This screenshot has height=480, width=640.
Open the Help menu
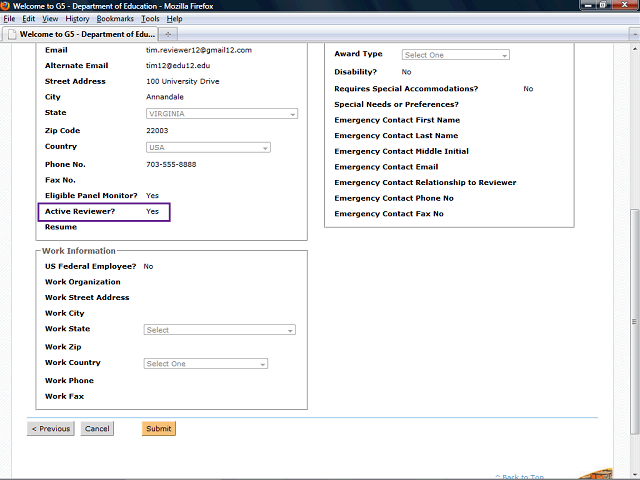coord(174,19)
